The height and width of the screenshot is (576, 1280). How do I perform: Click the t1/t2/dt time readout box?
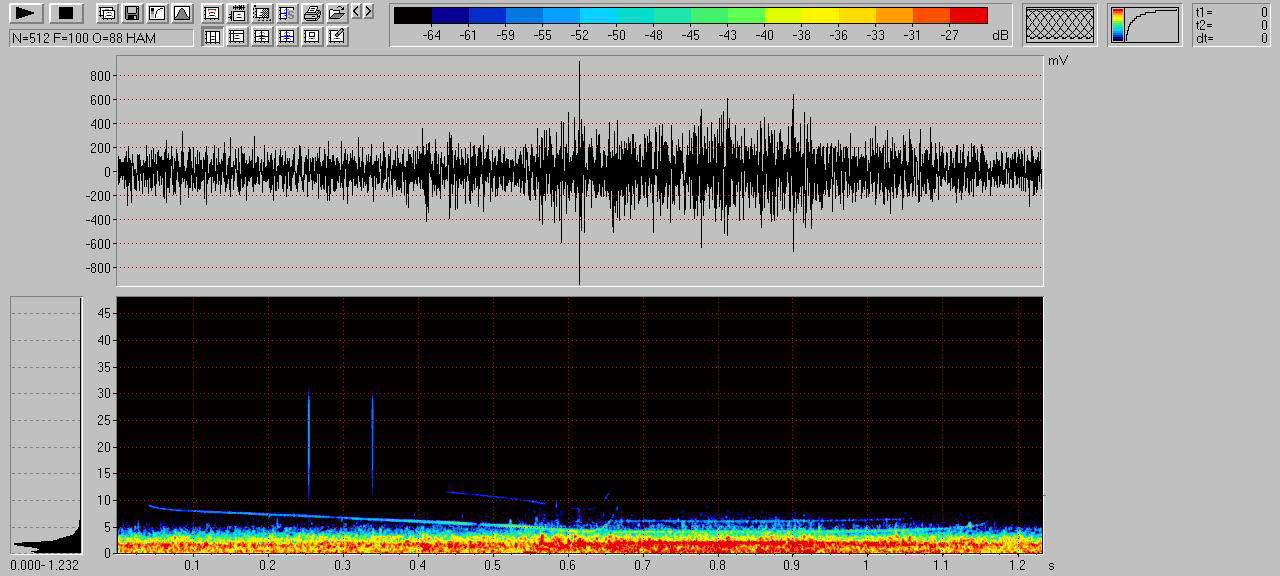pyautogui.click(x=1231, y=25)
